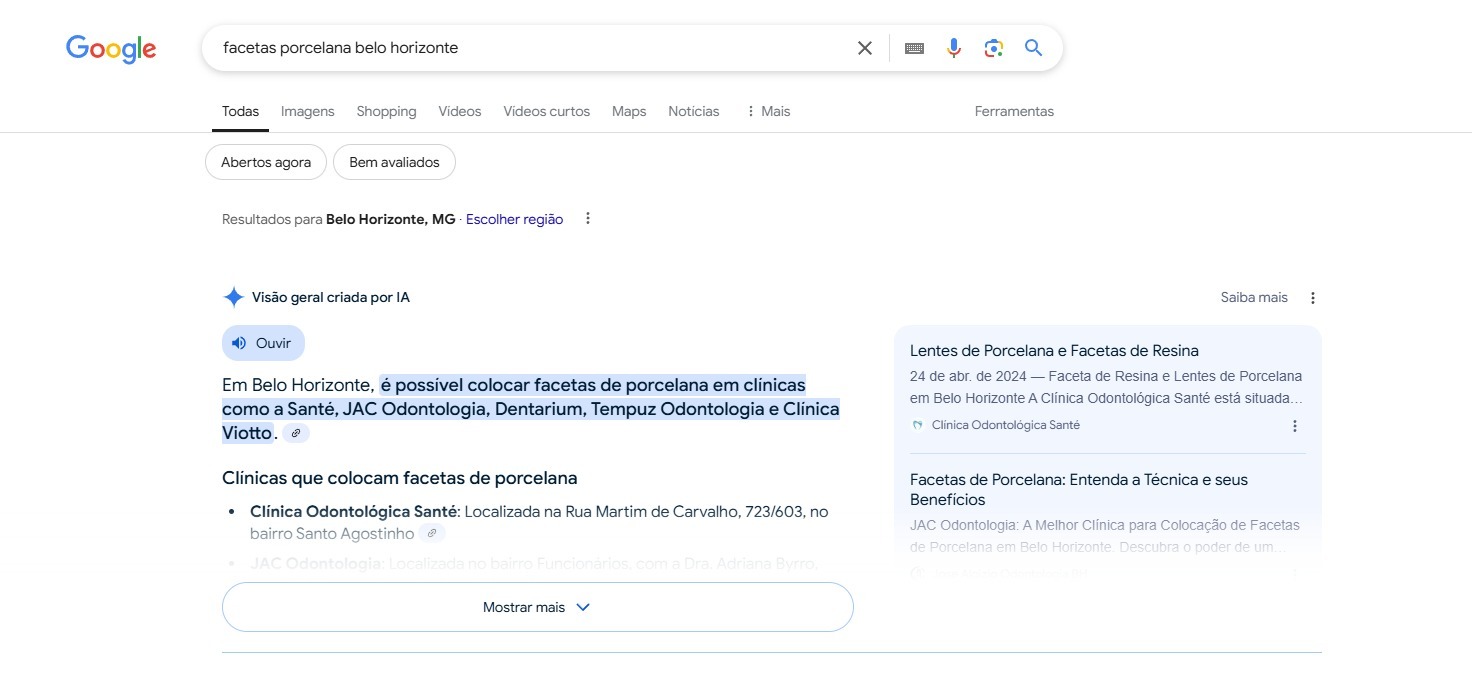Screen dimensions: 1472x674
Task: Open the Mais dropdown menu
Action: (768, 111)
